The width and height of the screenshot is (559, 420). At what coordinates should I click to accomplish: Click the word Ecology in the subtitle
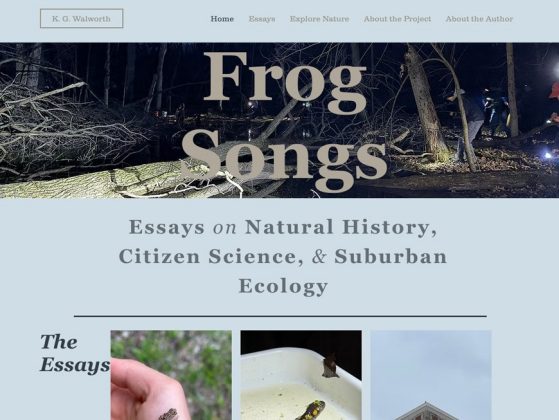click(283, 286)
